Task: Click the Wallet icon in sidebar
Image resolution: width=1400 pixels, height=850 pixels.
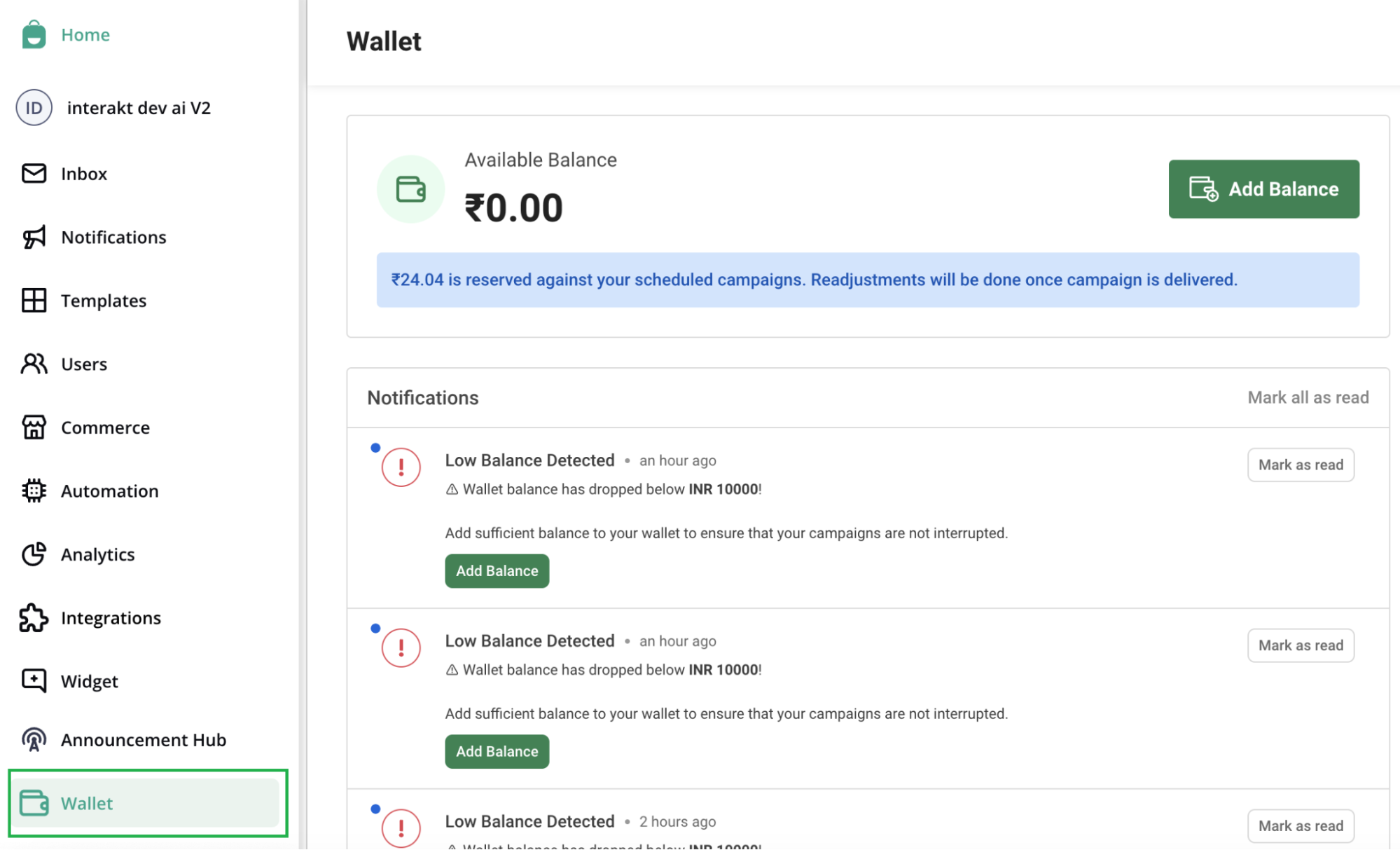Action: tap(34, 803)
